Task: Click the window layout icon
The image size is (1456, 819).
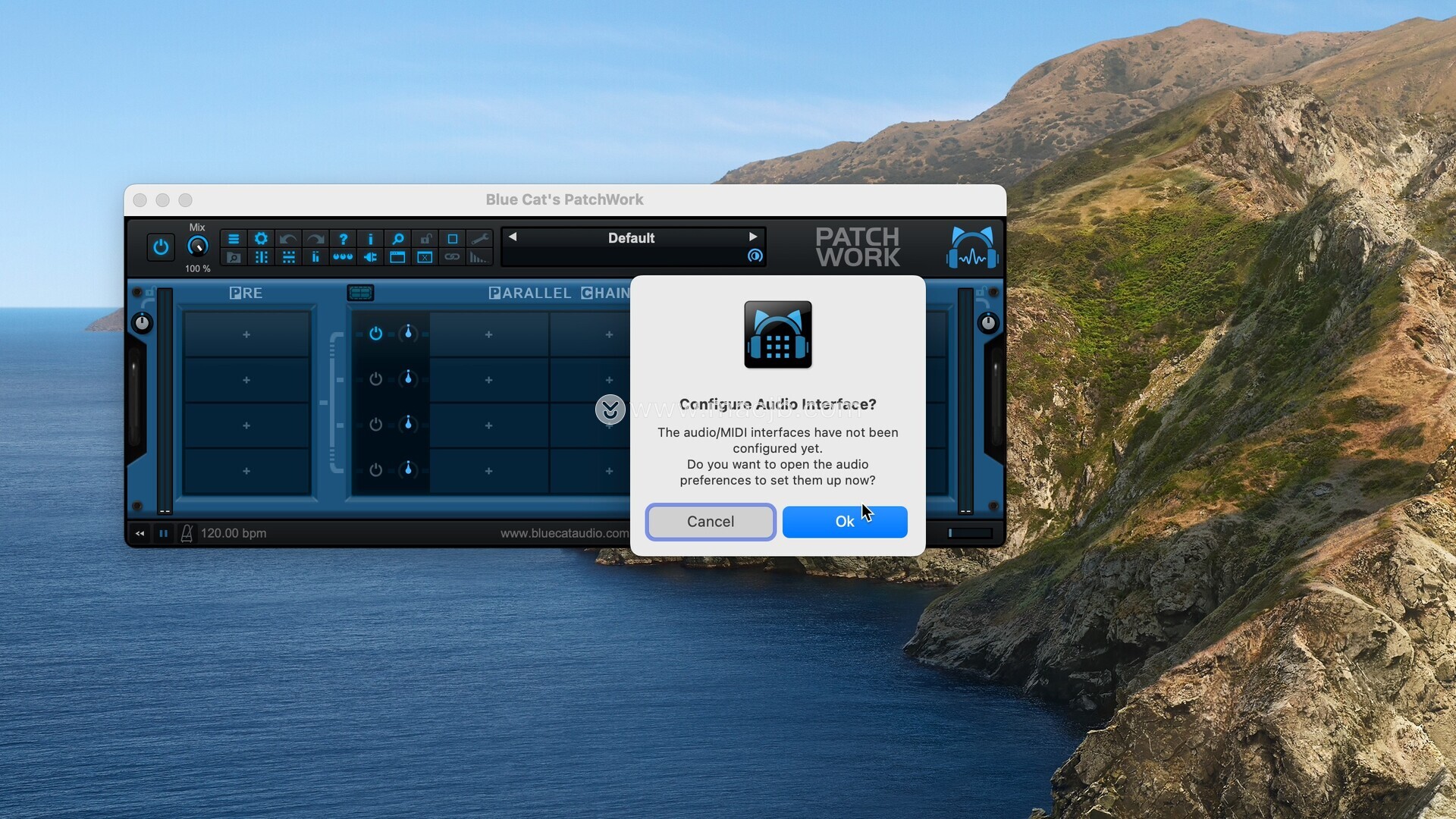Action: coord(397,258)
